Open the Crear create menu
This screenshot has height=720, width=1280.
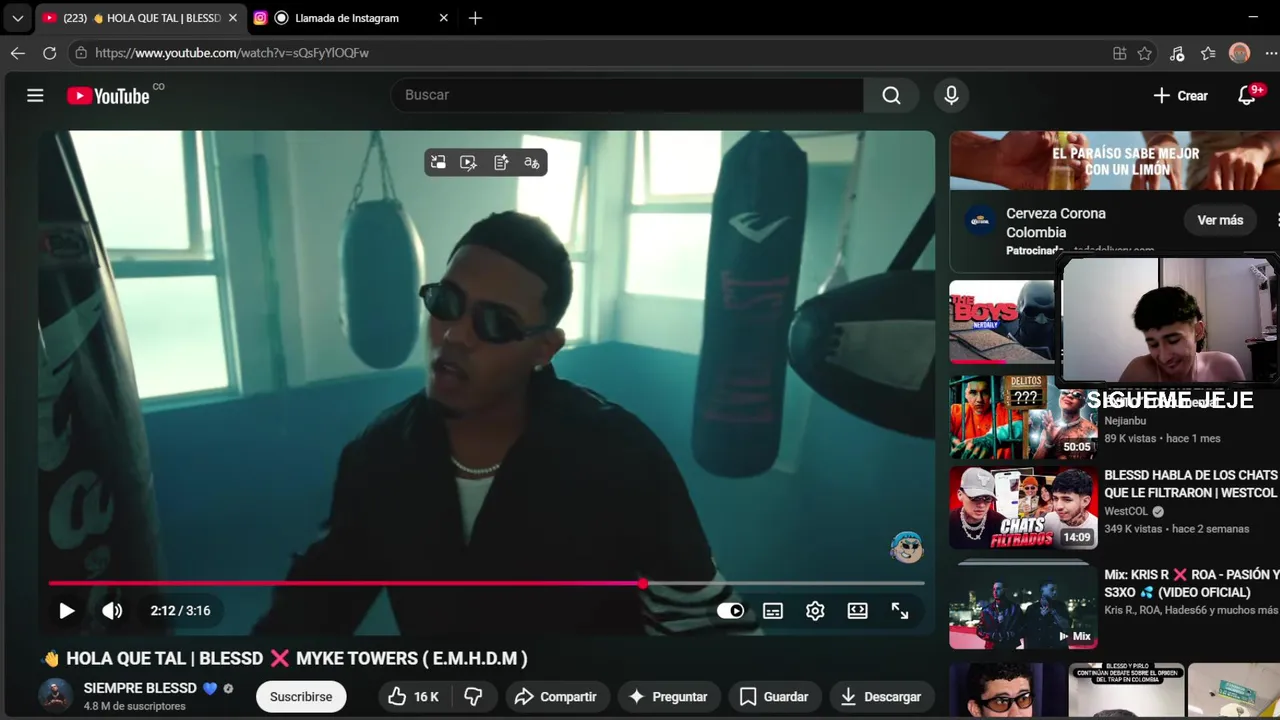click(x=1181, y=96)
